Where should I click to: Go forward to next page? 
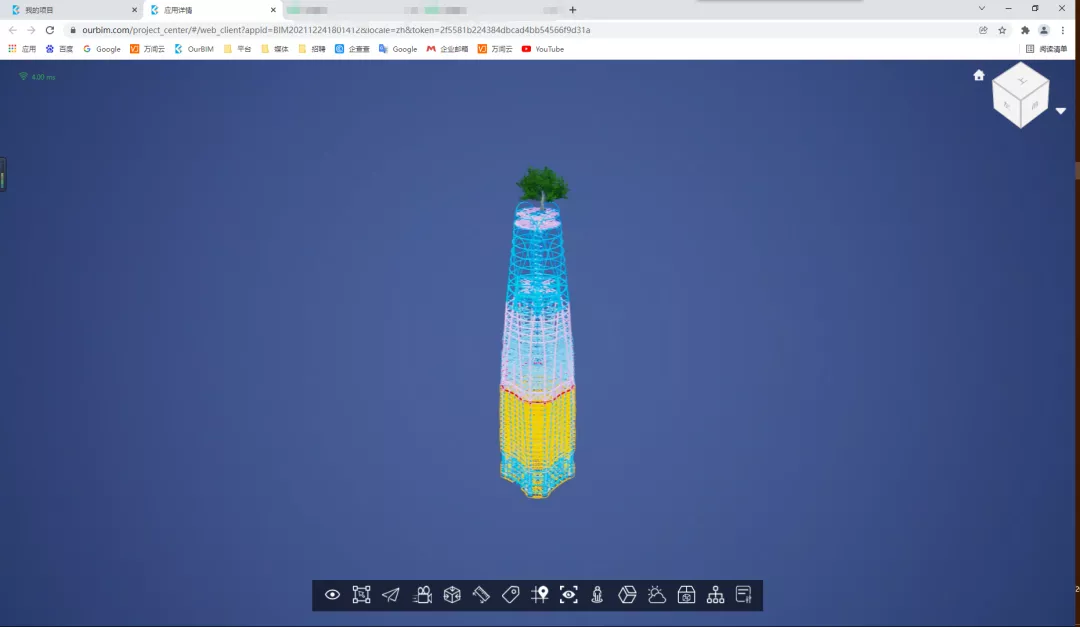click(31, 30)
